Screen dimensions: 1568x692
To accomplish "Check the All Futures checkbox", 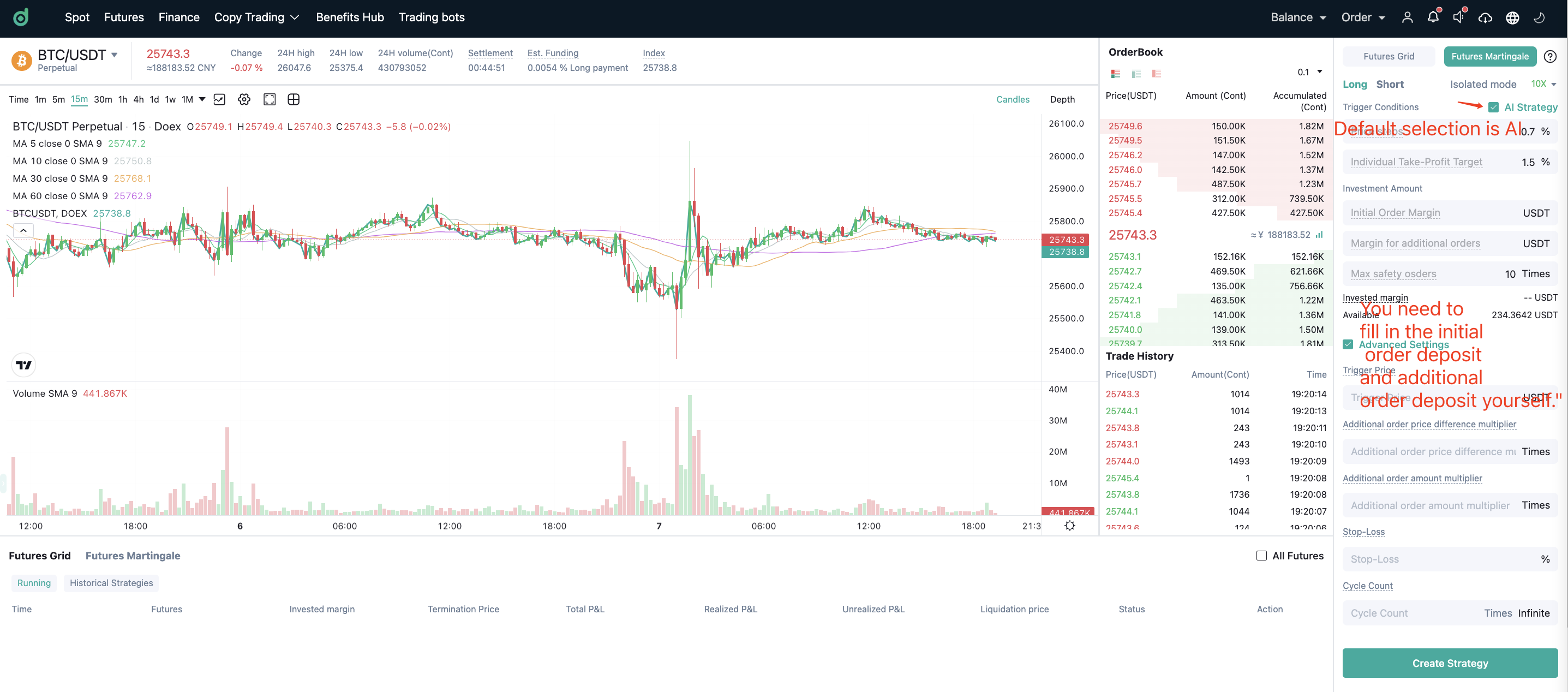I will click(x=1261, y=555).
